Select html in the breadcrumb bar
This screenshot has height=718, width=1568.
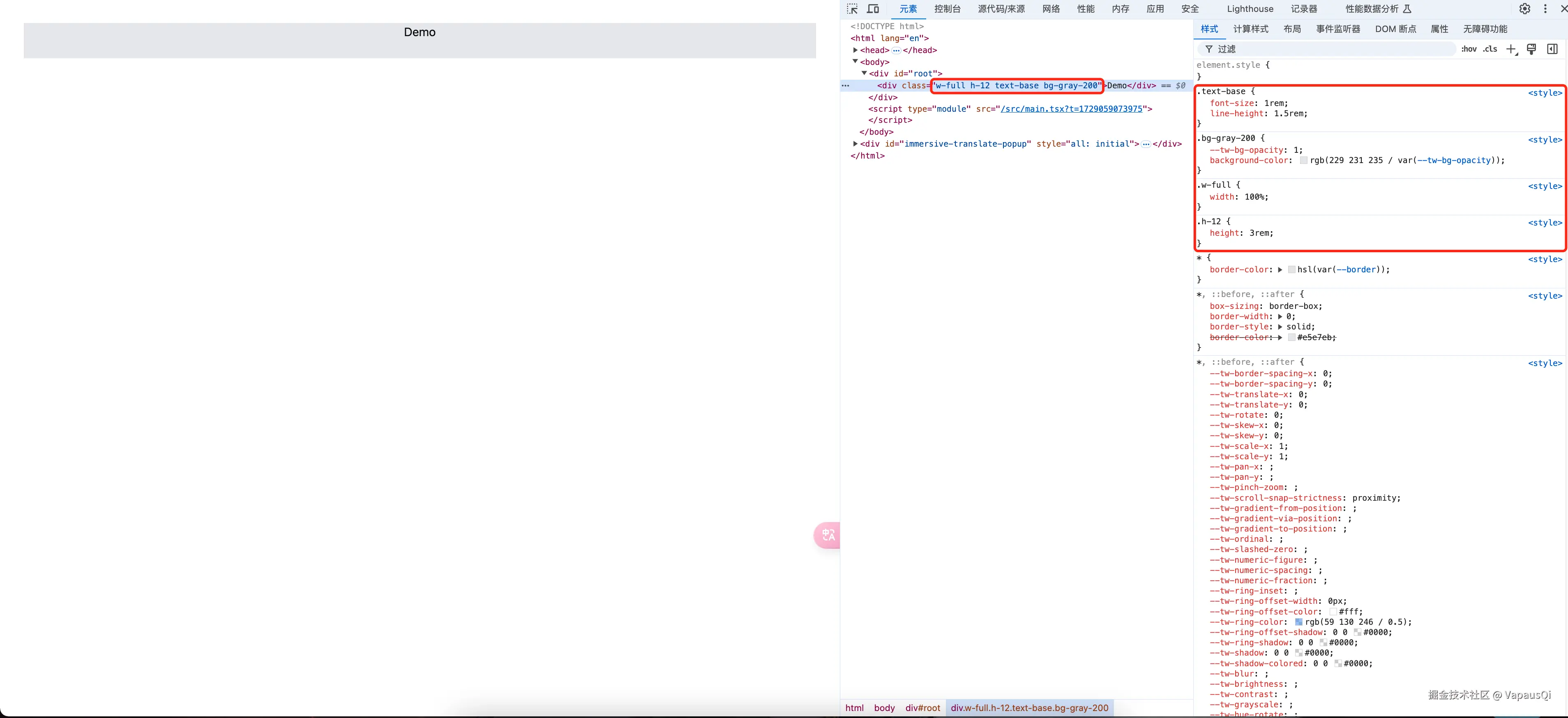coord(854,708)
